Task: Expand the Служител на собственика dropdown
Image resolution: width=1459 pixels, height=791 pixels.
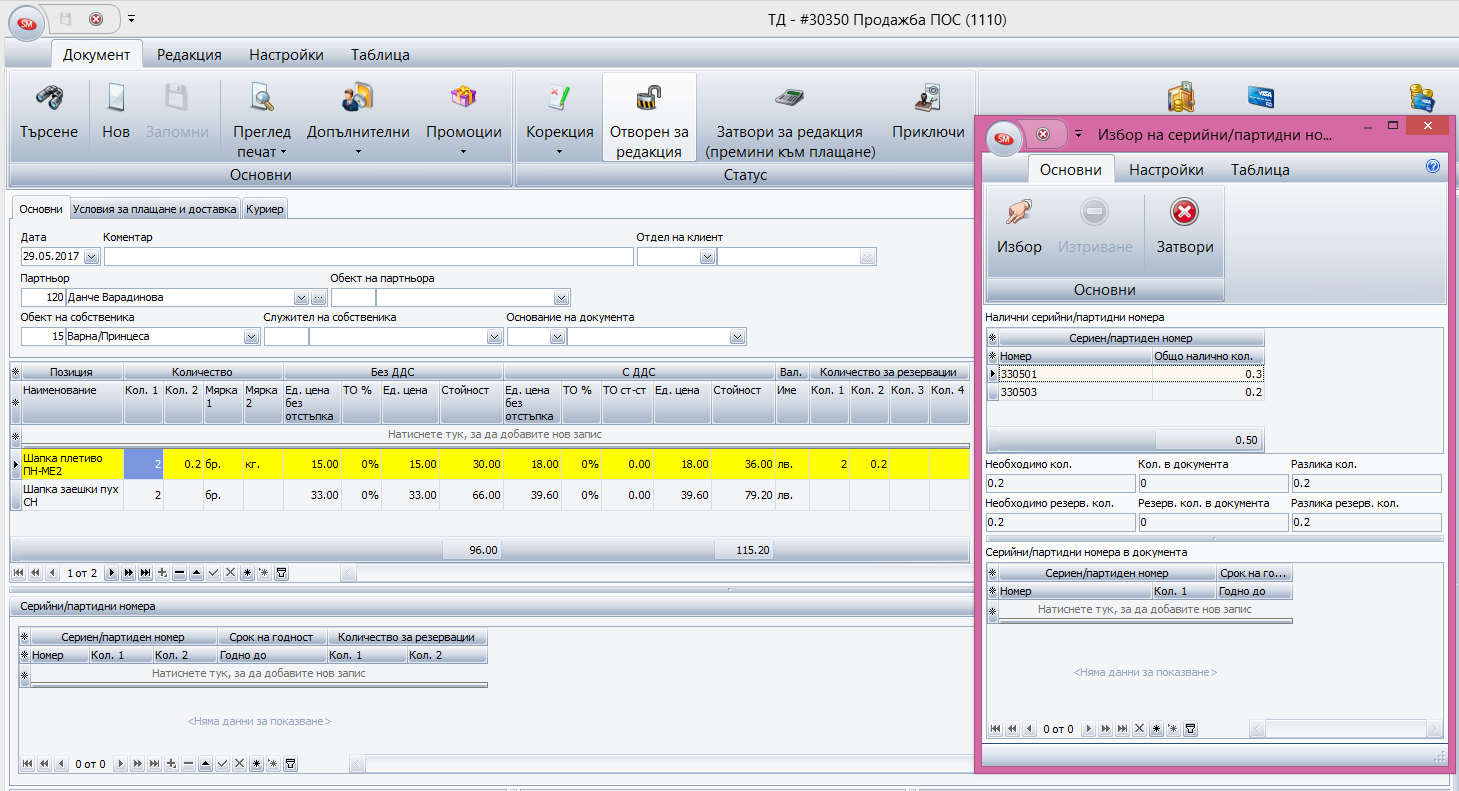Action: 494,337
